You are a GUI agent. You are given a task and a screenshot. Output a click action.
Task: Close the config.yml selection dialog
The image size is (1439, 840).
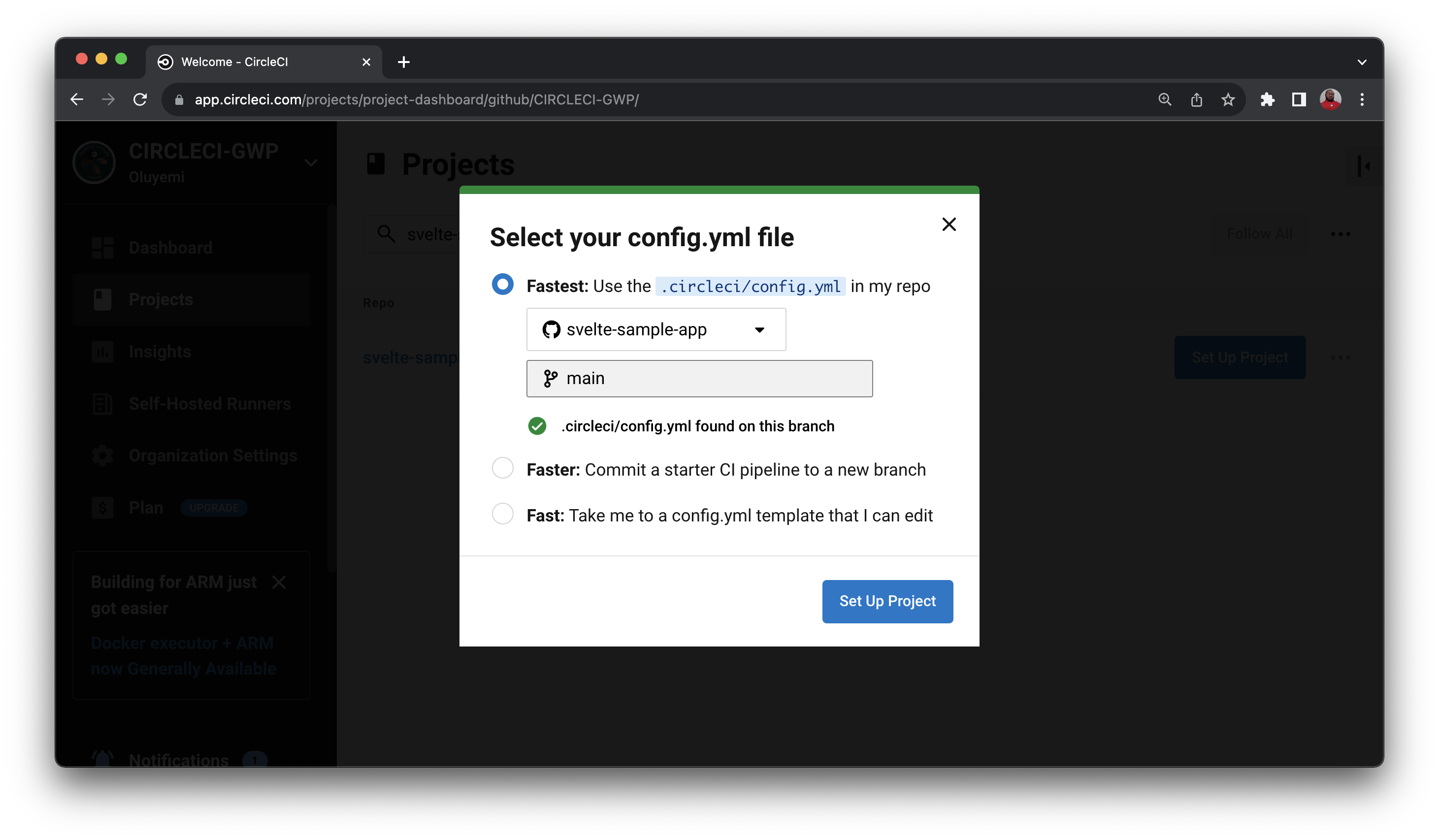tap(948, 225)
